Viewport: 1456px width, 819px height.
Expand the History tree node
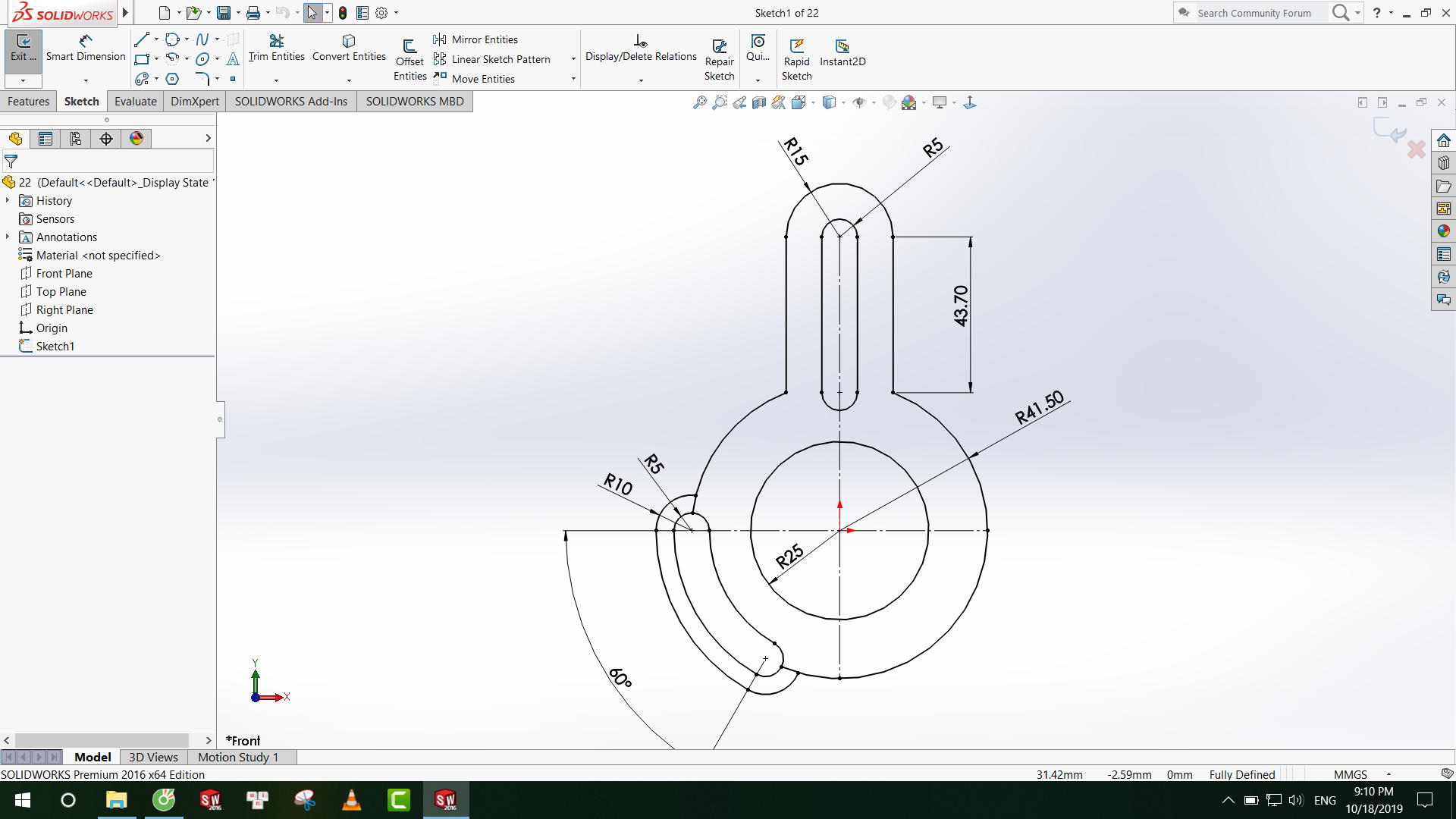click(x=8, y=200)
